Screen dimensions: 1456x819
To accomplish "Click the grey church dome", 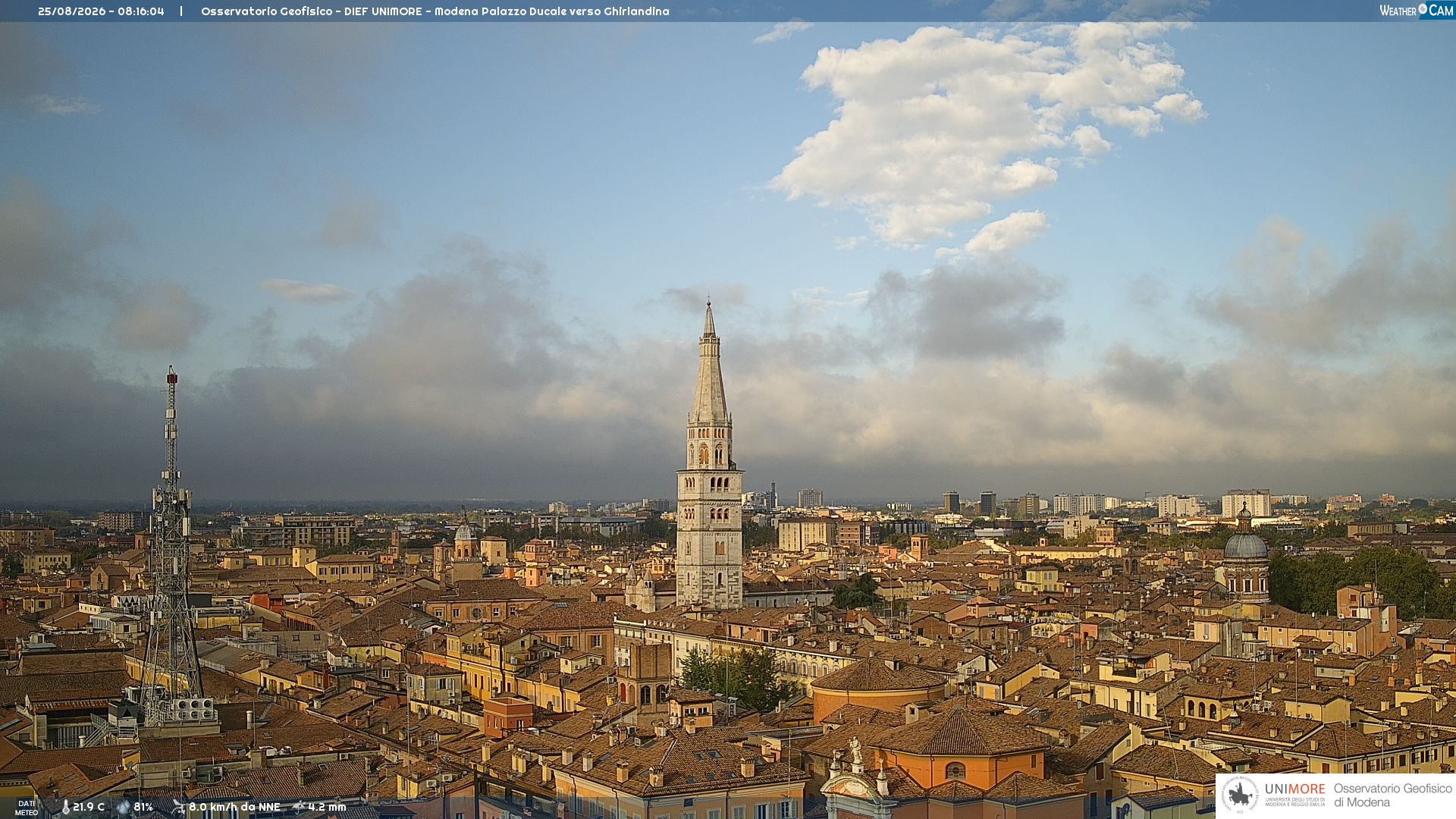I will coord(1246,544).
